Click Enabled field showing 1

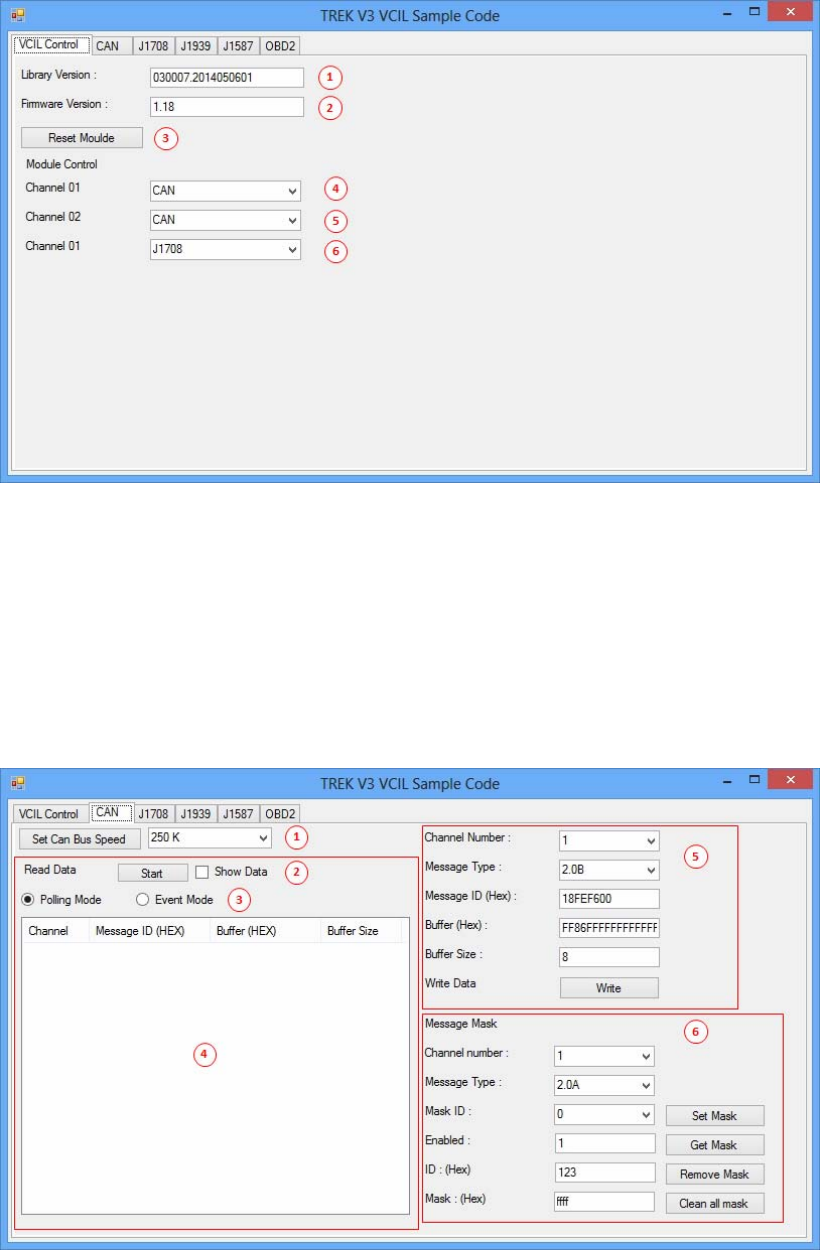[604, 1144]
